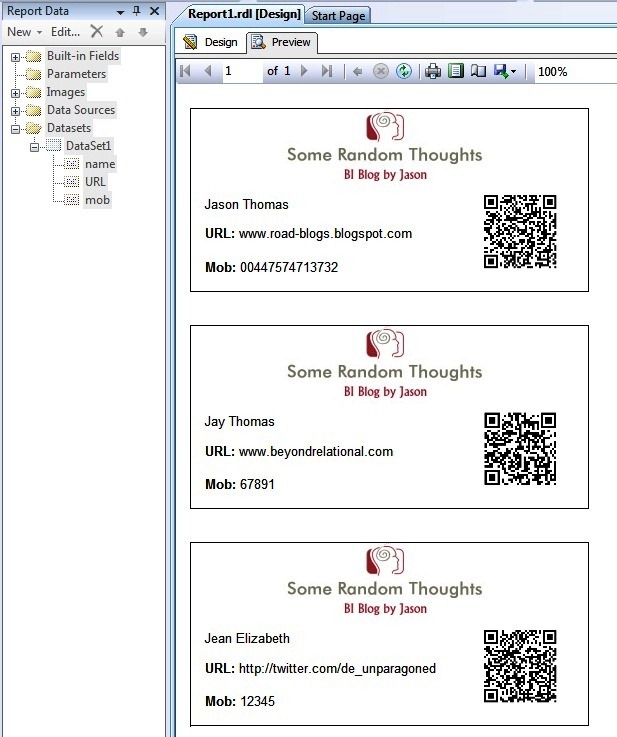Image resolution: width=617 pixels, height=737 pixels.
Task: Select the name field
Action: tap(100, 164)
